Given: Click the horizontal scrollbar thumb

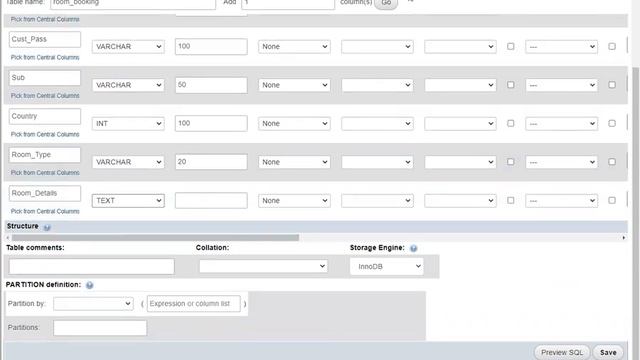Looking at the screenshot, I should [155, 238].
